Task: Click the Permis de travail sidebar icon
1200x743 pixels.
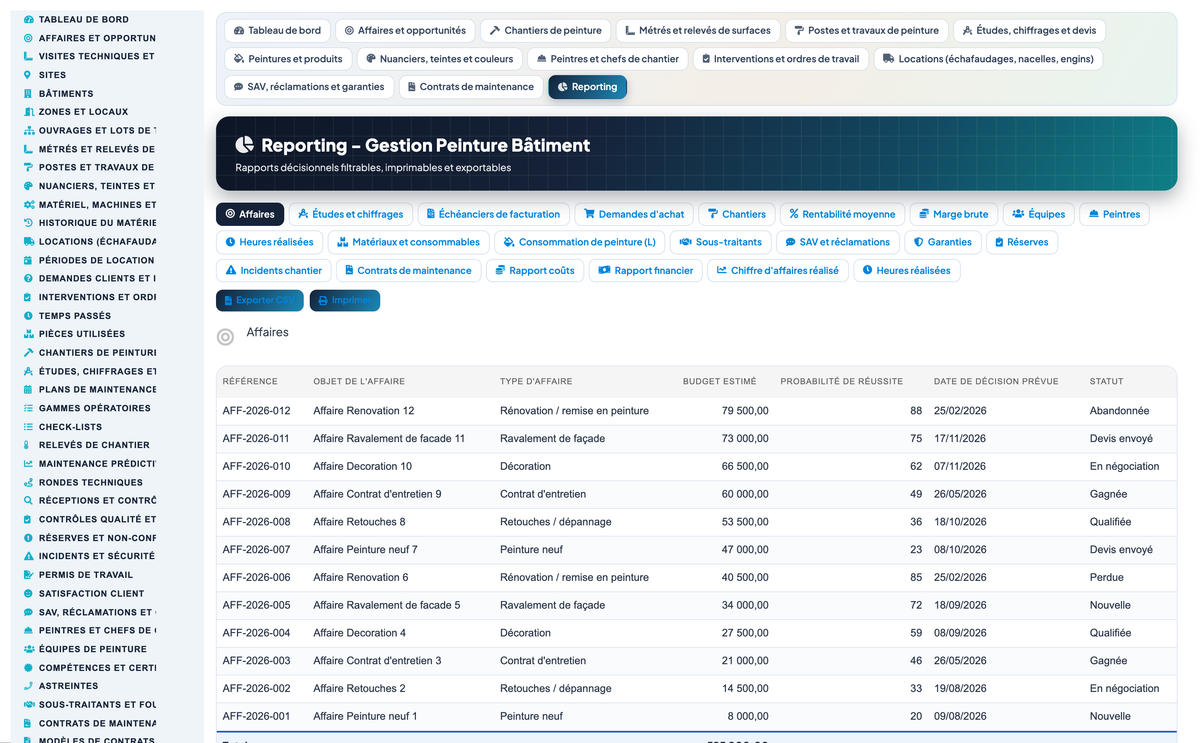Action: (28, 574)
